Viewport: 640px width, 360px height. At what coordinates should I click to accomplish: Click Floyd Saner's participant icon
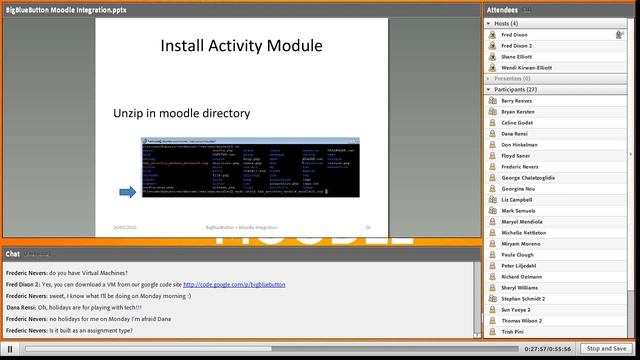[x=493, y=156]
